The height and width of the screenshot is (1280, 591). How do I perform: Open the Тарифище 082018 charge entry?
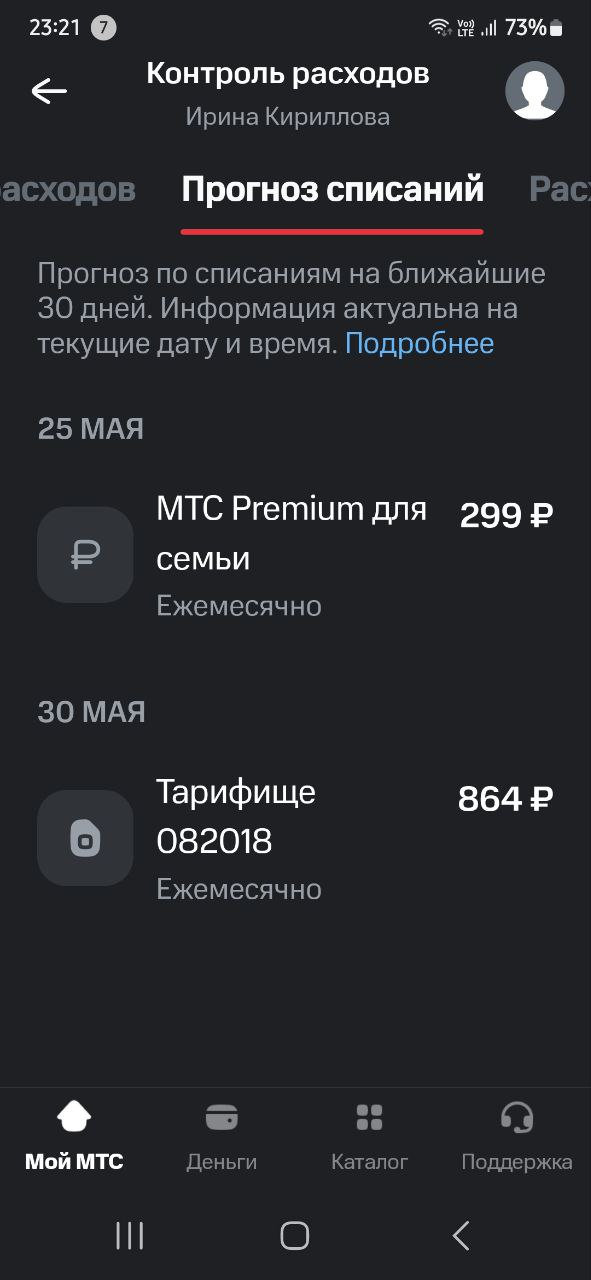pos(295,838)
